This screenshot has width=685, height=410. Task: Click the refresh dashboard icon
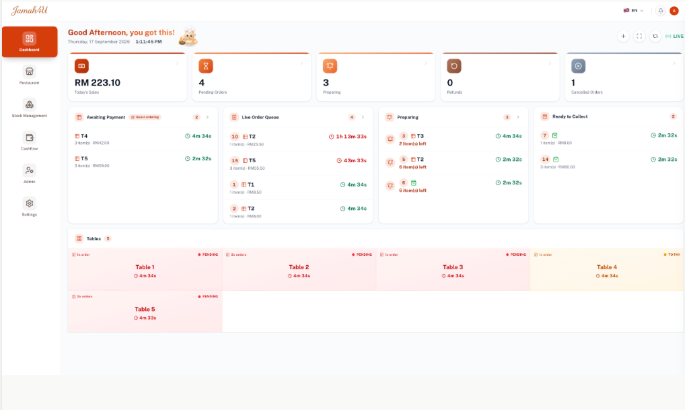tap(655, 36)
